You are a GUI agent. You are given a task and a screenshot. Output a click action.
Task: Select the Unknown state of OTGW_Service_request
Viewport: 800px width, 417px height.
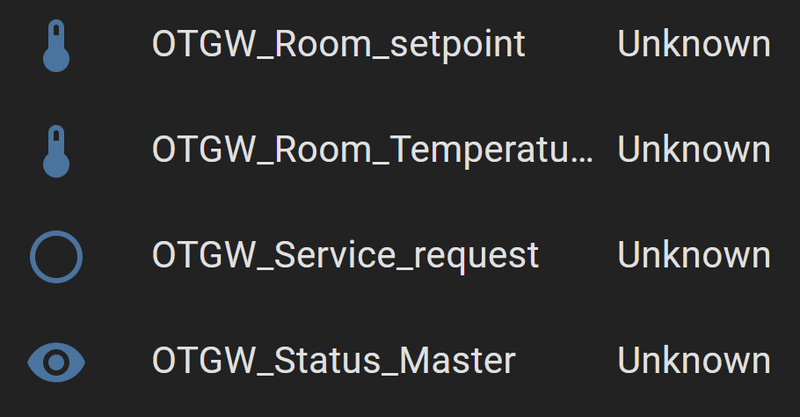[x=694, y=256]
